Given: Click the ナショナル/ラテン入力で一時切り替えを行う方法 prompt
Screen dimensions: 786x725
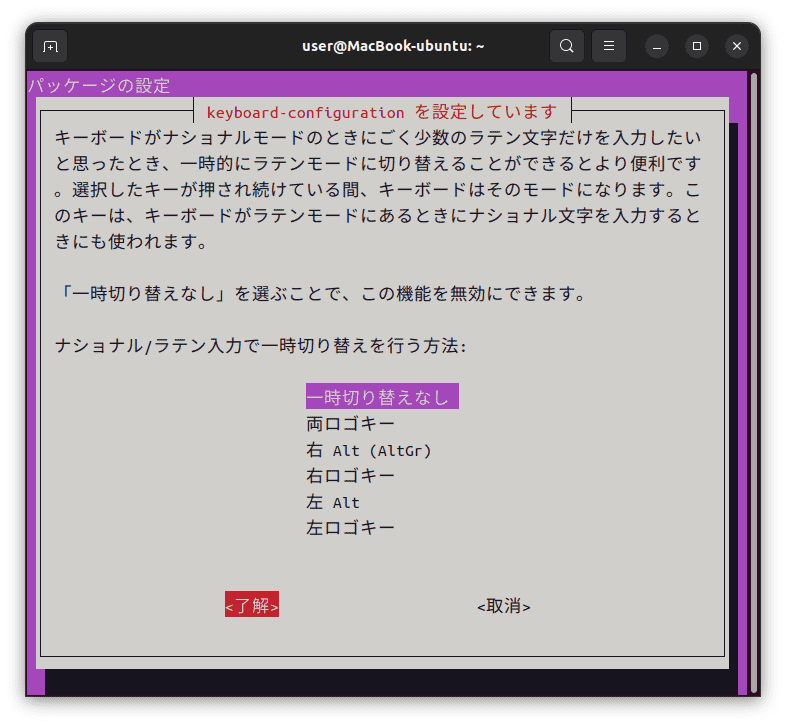Looking at the screenshot, I should pos(260,345).
